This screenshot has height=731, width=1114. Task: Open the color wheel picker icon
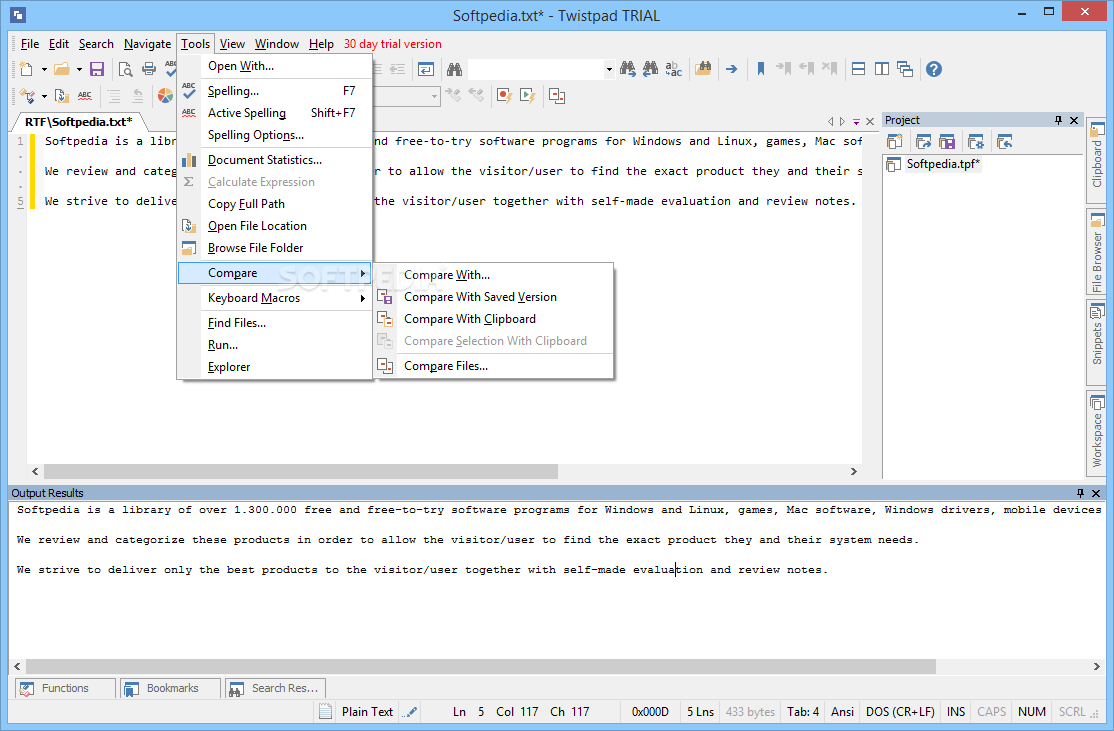pyautogui.click(x=165, y=95)
